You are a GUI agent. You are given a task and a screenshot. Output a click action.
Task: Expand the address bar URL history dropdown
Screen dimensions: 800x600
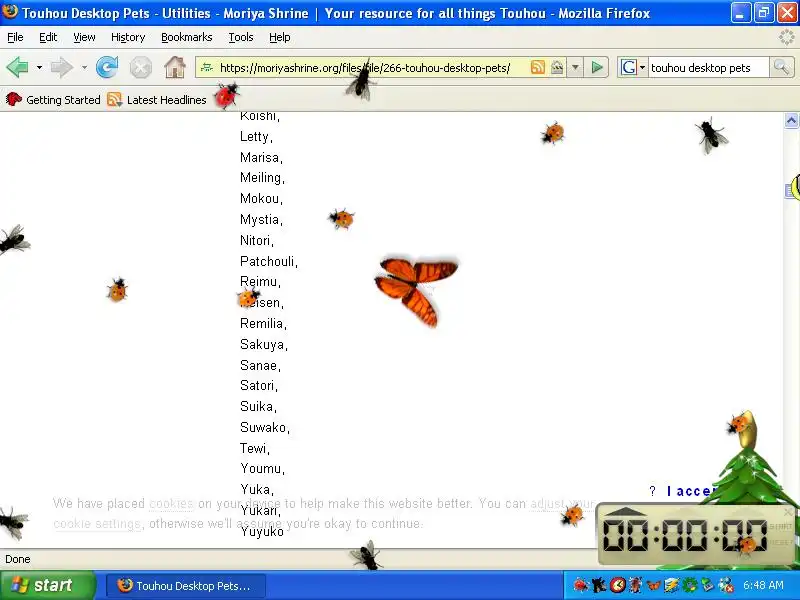pyautogui.click(x=575, y=67)
